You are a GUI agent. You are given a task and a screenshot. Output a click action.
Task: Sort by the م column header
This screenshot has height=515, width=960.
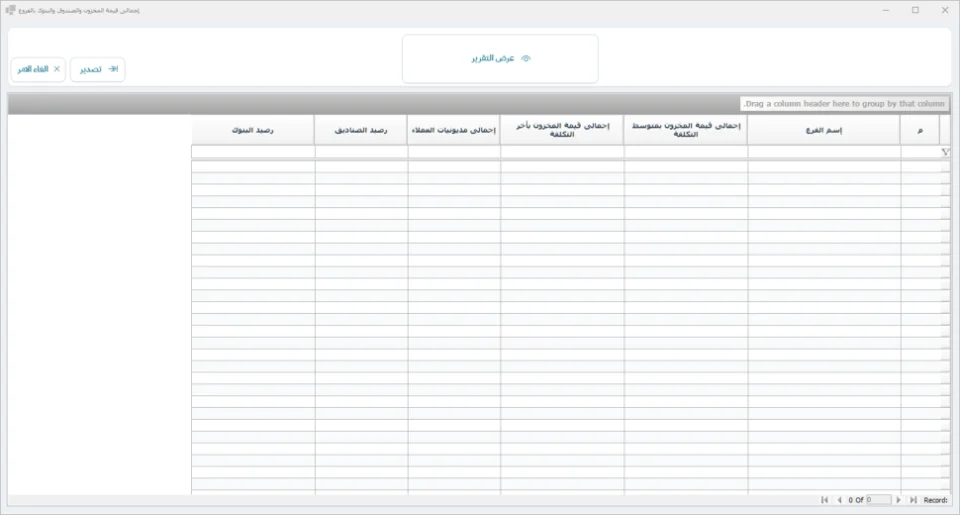(x=920, y=130)
